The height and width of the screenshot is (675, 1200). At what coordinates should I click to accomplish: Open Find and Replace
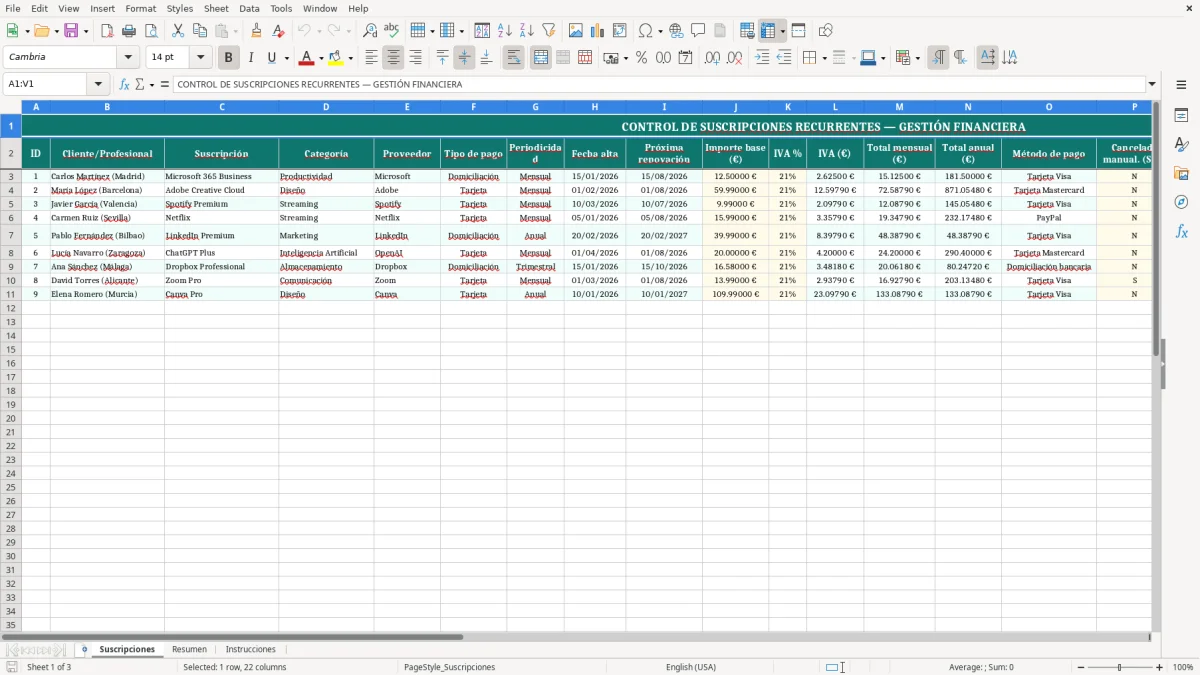coord(370,31)
